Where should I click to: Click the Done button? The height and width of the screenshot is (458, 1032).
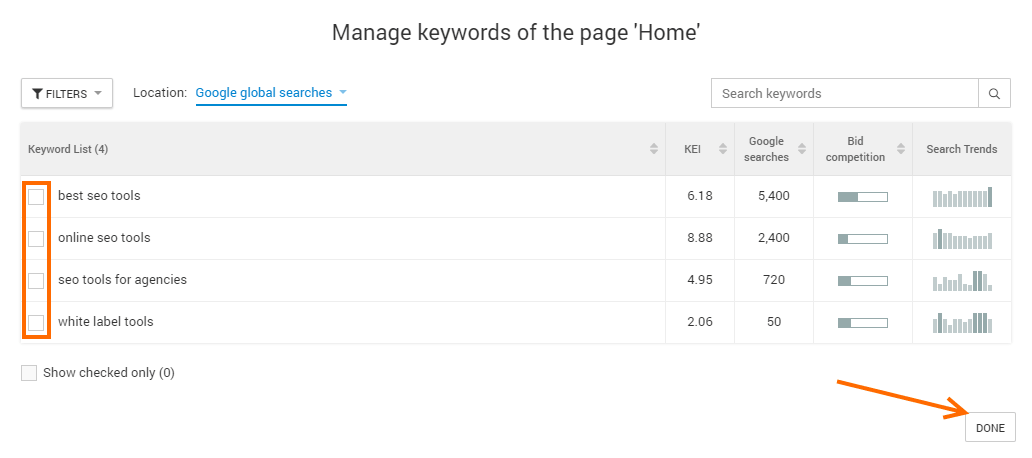990,428
